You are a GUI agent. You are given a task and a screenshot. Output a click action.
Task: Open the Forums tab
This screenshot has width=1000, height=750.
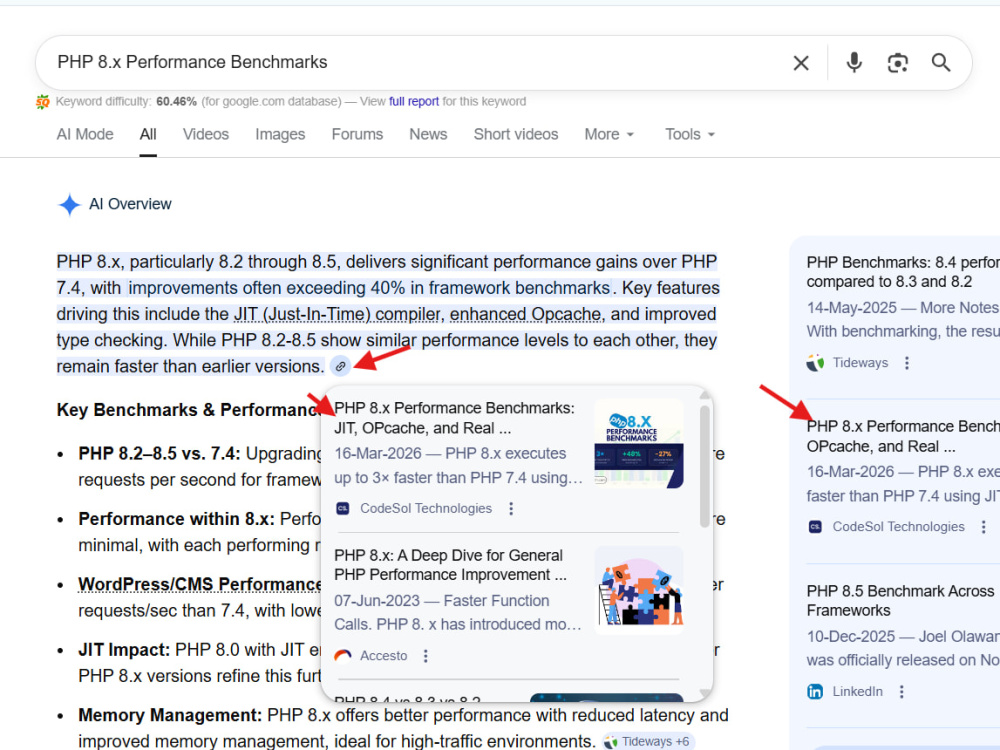click(x=357, y=135)
